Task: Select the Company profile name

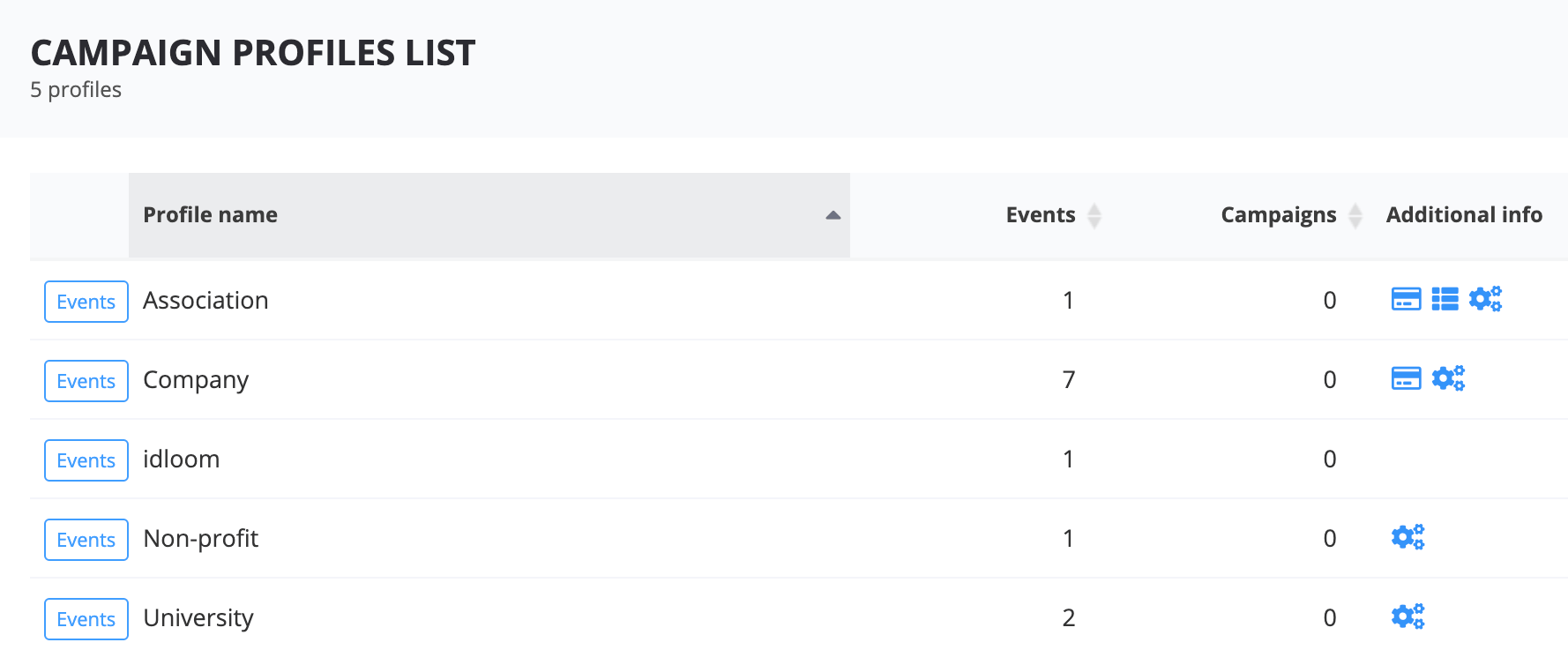Action: tap(196, 380)
